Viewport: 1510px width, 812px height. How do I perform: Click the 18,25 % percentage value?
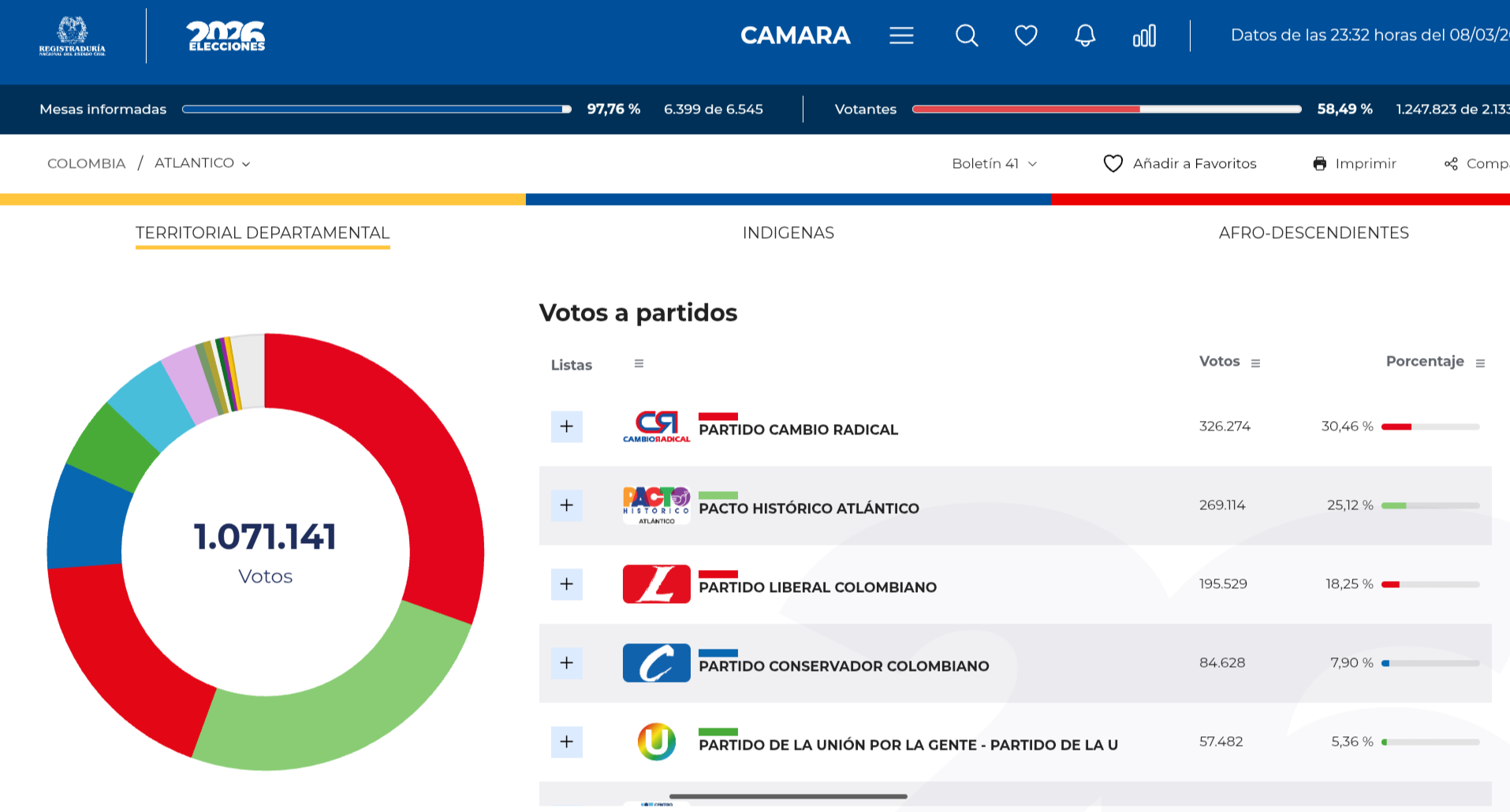click(1349, 584)
